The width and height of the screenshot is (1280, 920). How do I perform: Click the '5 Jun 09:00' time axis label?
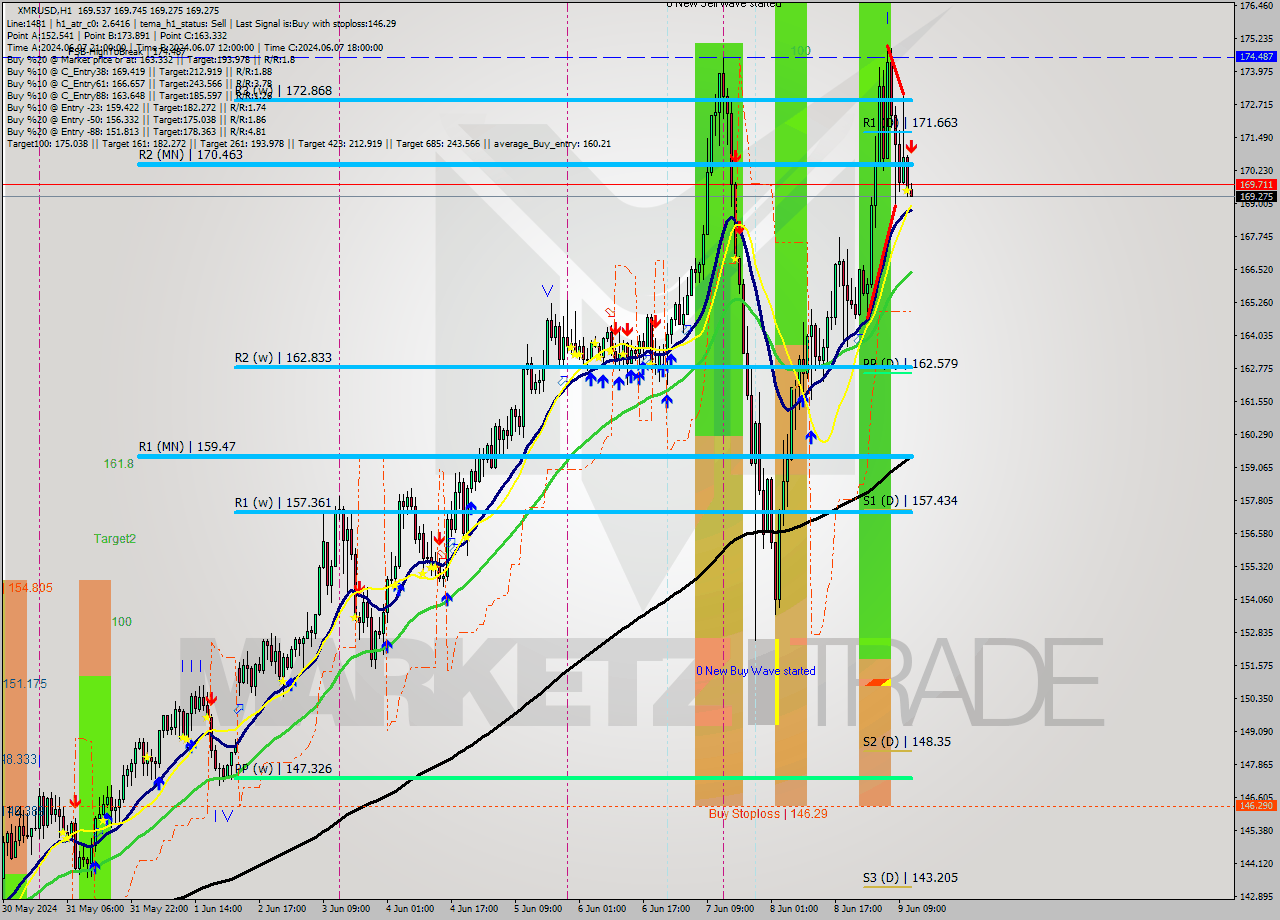point(538,909)
